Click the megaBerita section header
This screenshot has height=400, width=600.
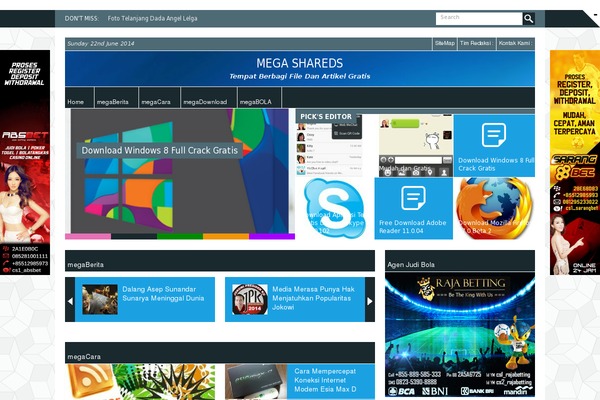[x=220, y=261]
